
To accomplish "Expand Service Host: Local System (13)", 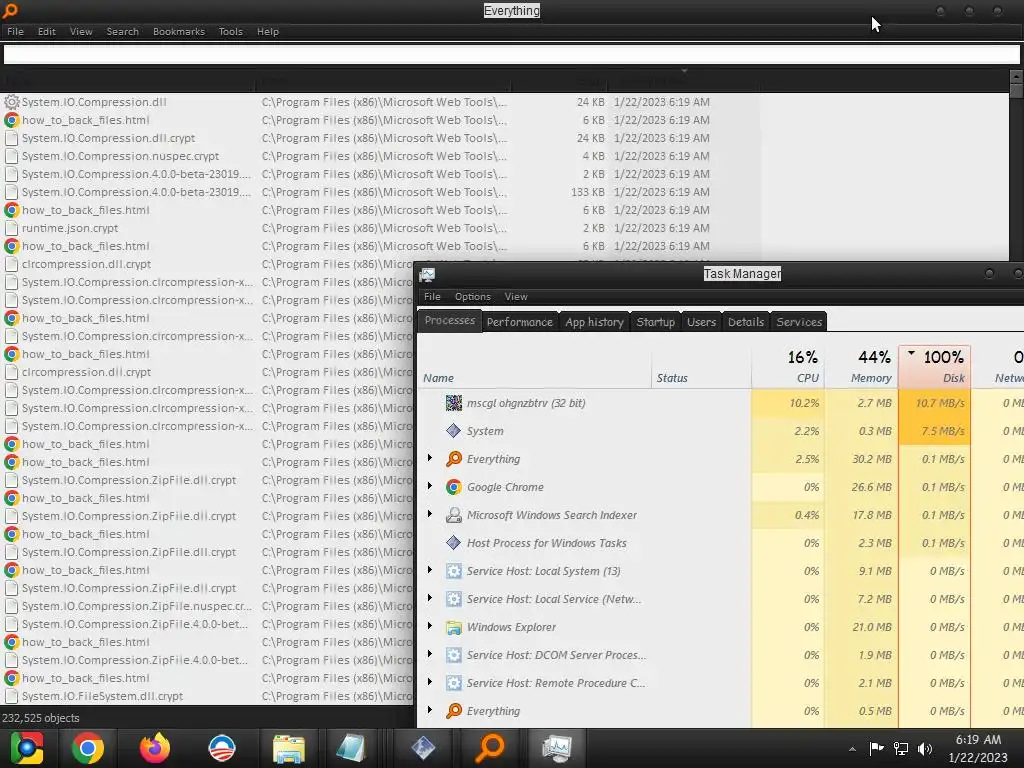I will (430, 571).
